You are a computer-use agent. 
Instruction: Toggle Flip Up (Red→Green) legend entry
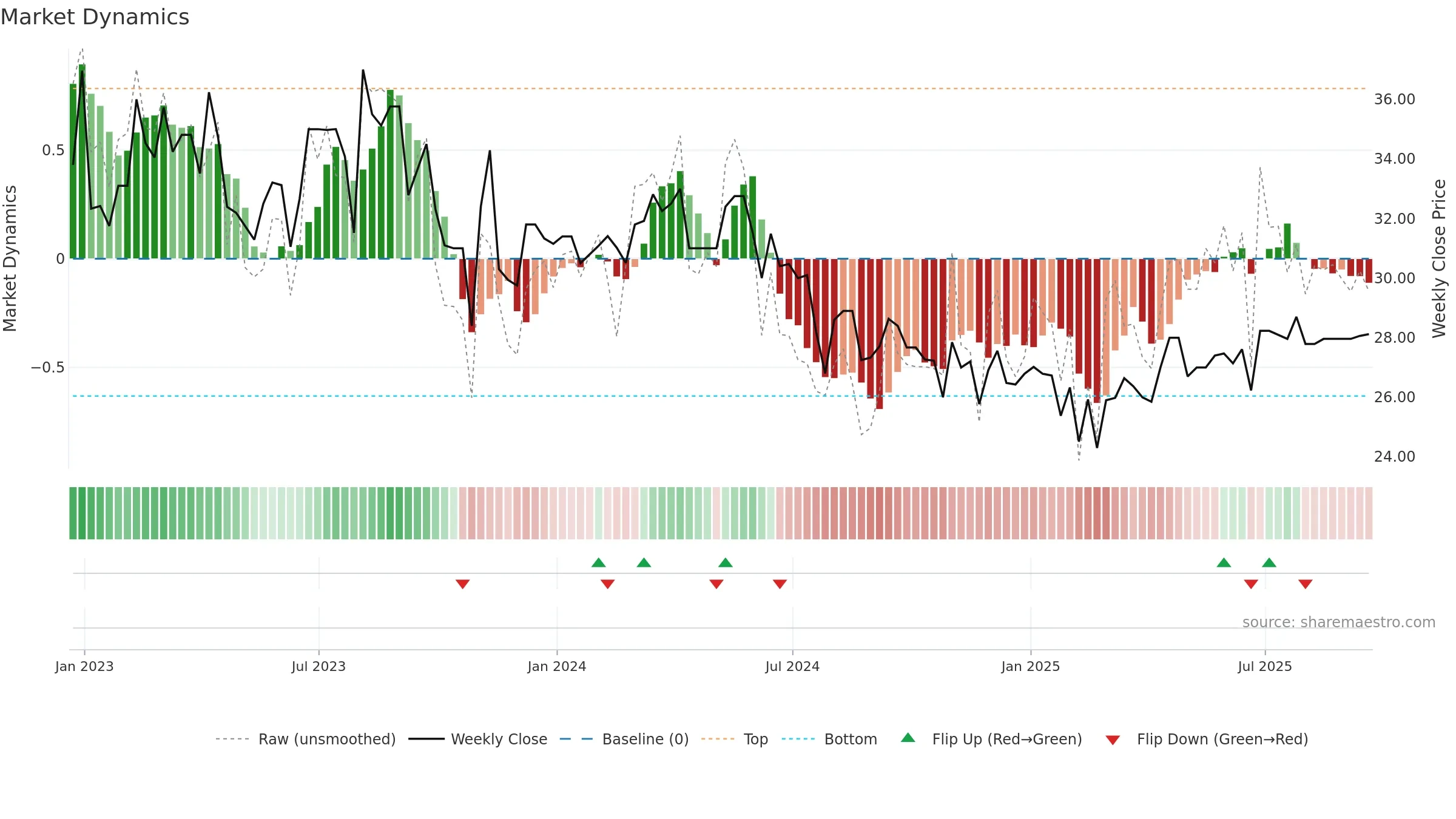(x=991, y=739)
